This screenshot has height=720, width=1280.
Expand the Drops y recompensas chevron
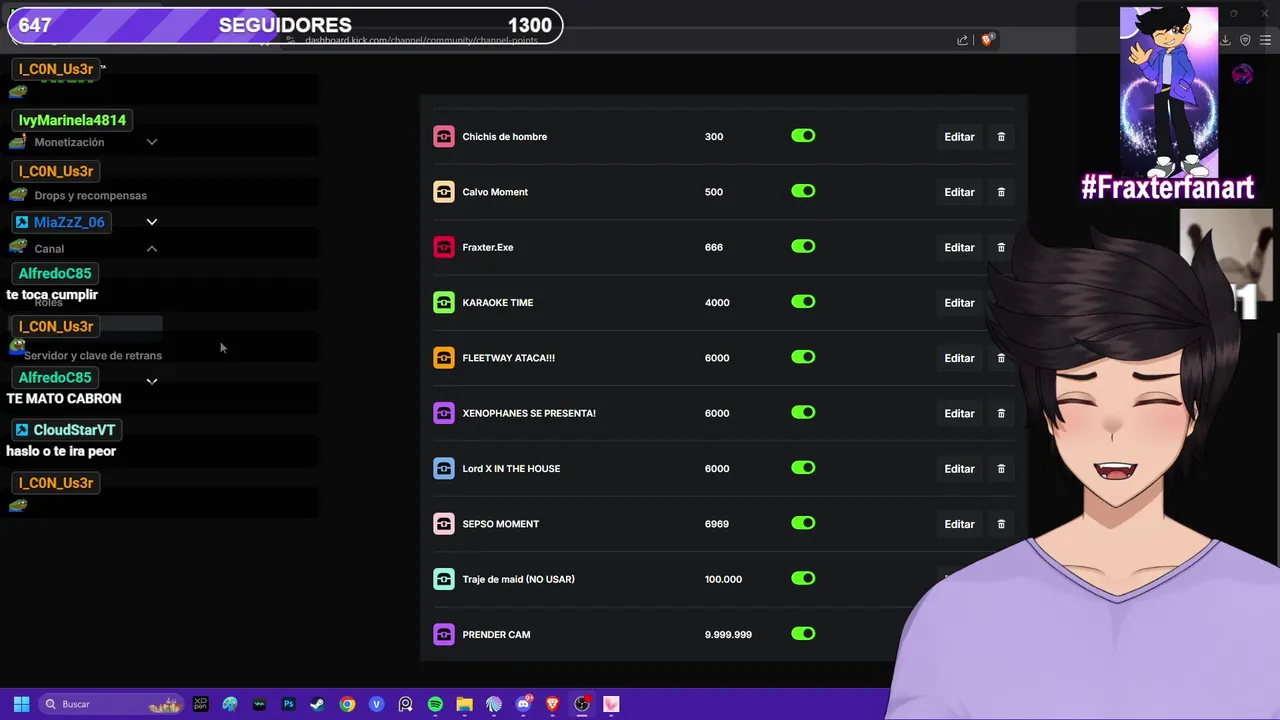tap(152, 222)
